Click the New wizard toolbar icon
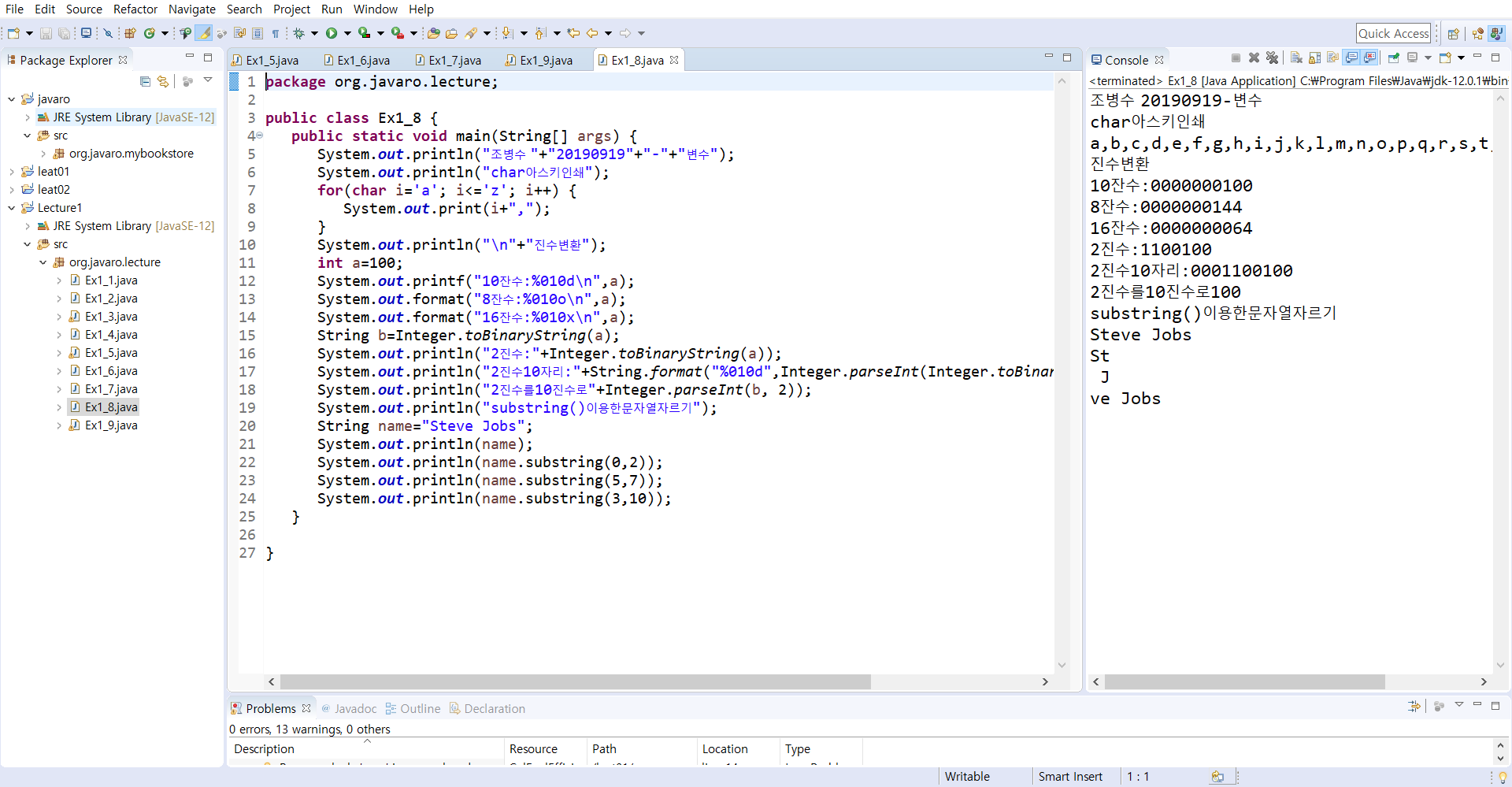1512x787 pixels. 13,33
